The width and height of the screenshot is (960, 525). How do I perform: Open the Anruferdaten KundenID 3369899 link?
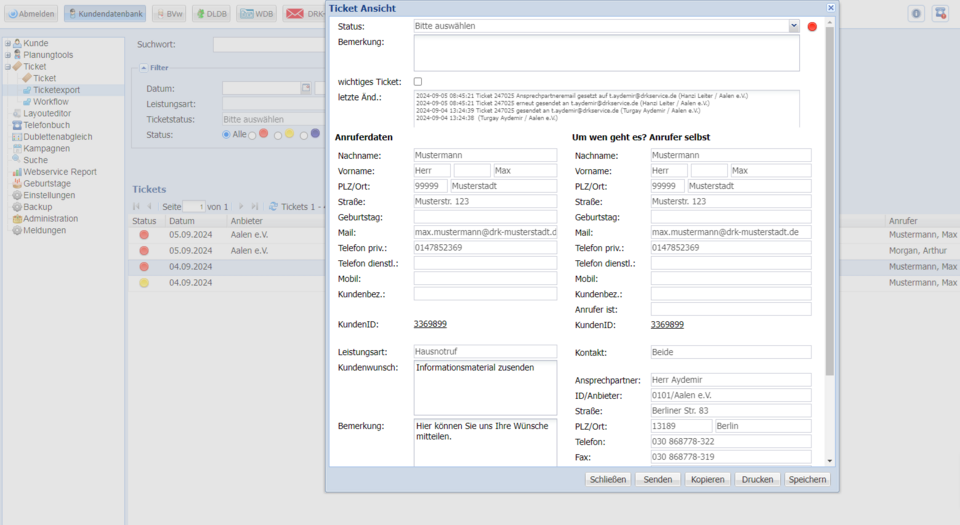(x=430, y=324)
